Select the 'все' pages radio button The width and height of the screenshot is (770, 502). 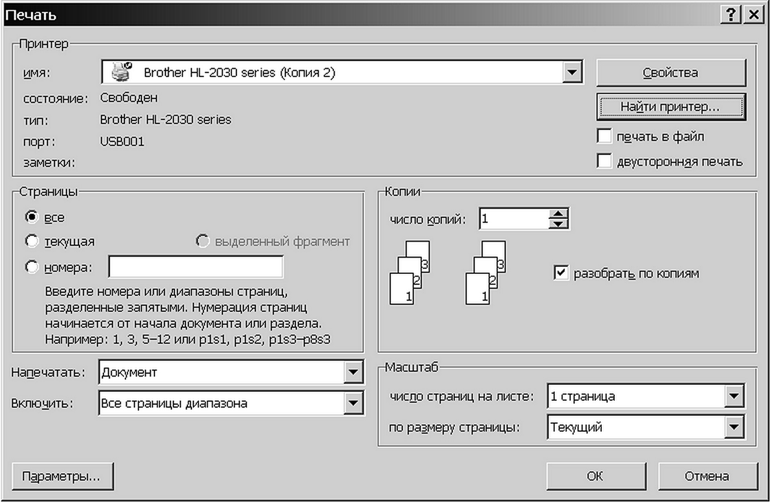click(32, 217)
